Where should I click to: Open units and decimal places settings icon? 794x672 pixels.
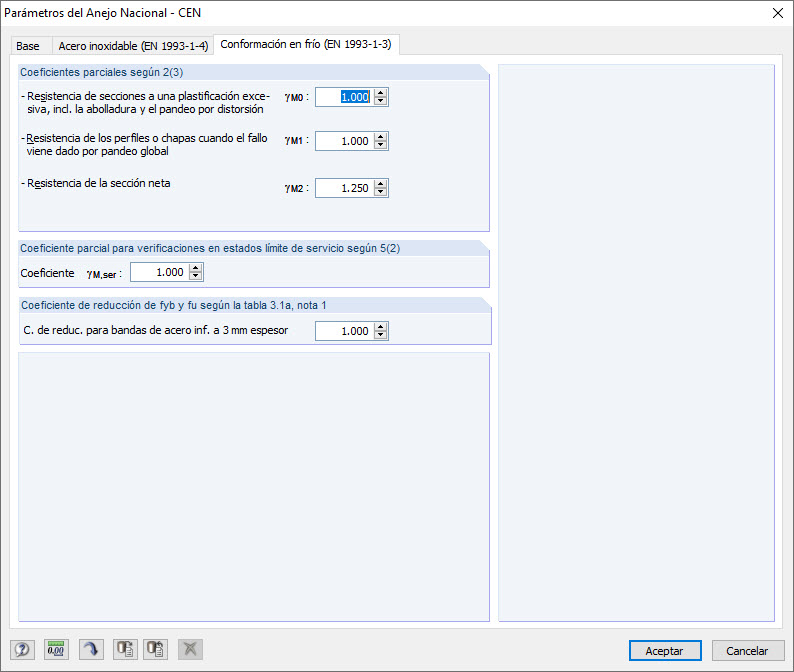tap(56, 649)
